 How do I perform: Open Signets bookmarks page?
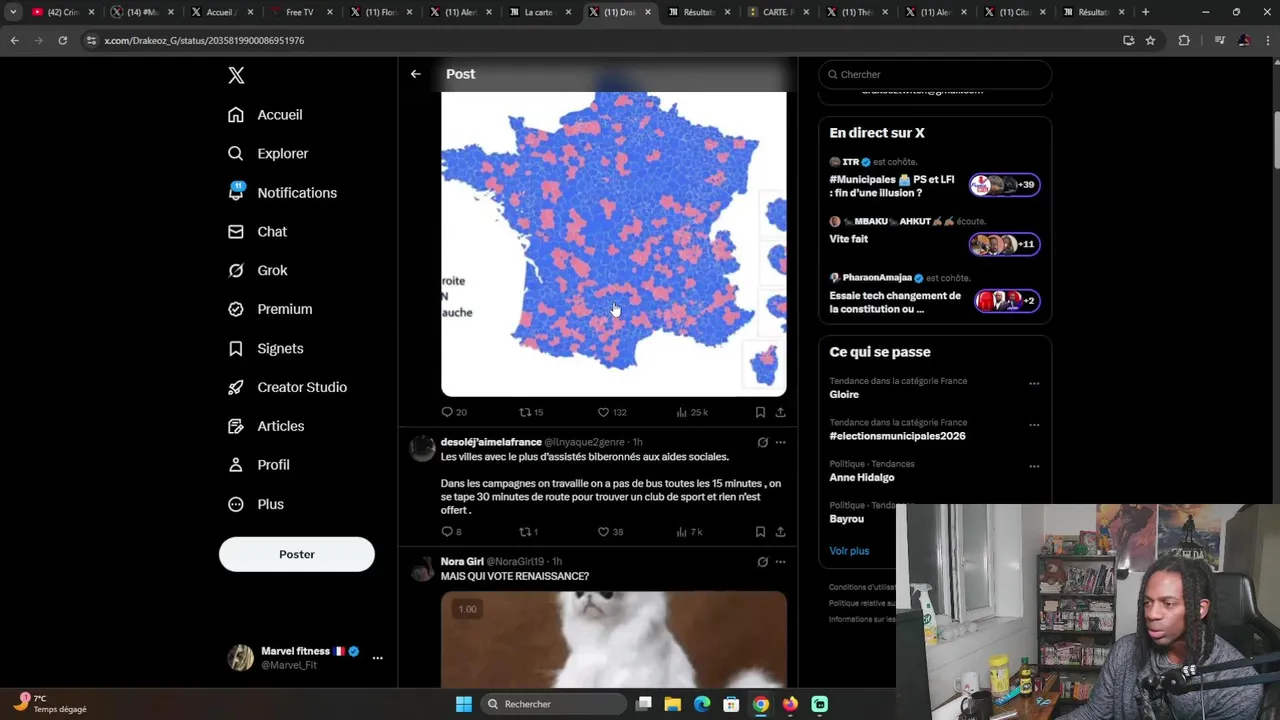(x=265, y=349)
